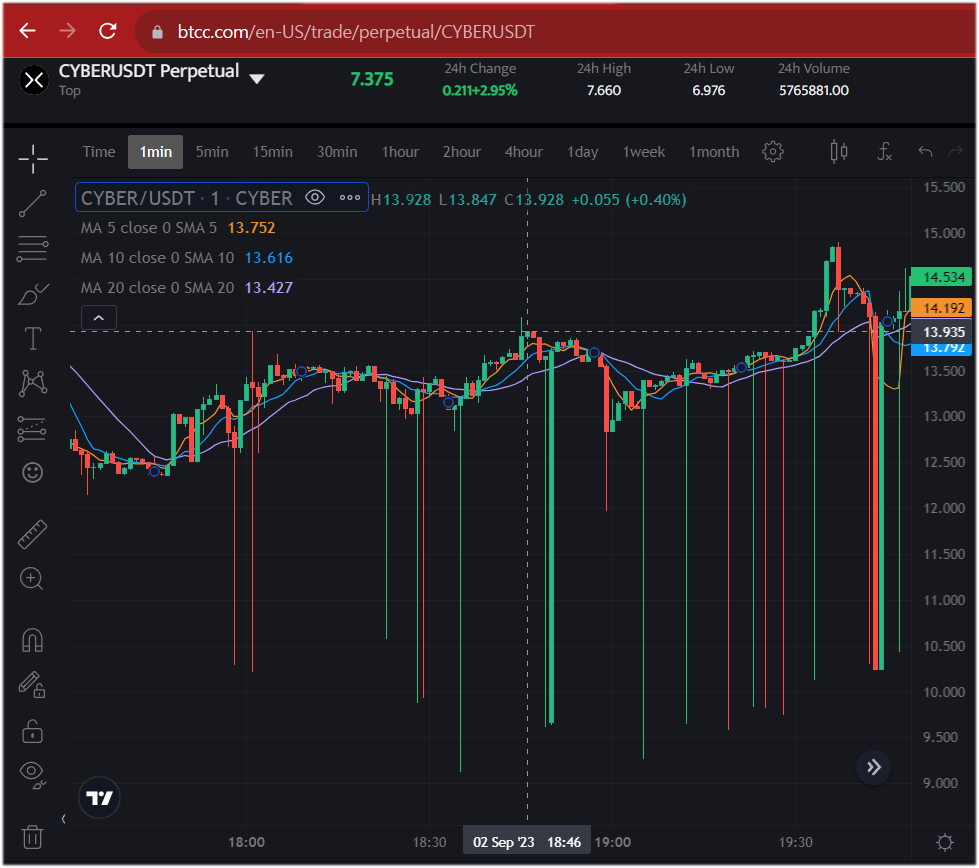Pick the ruler measure tool
This screenshot has height=868, width=979.
(x=33, y=534)
